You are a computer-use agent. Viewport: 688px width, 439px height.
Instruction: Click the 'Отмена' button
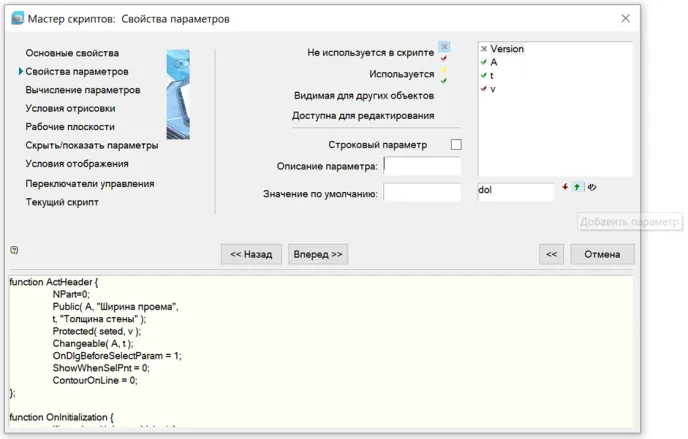(x=602, y=254)
